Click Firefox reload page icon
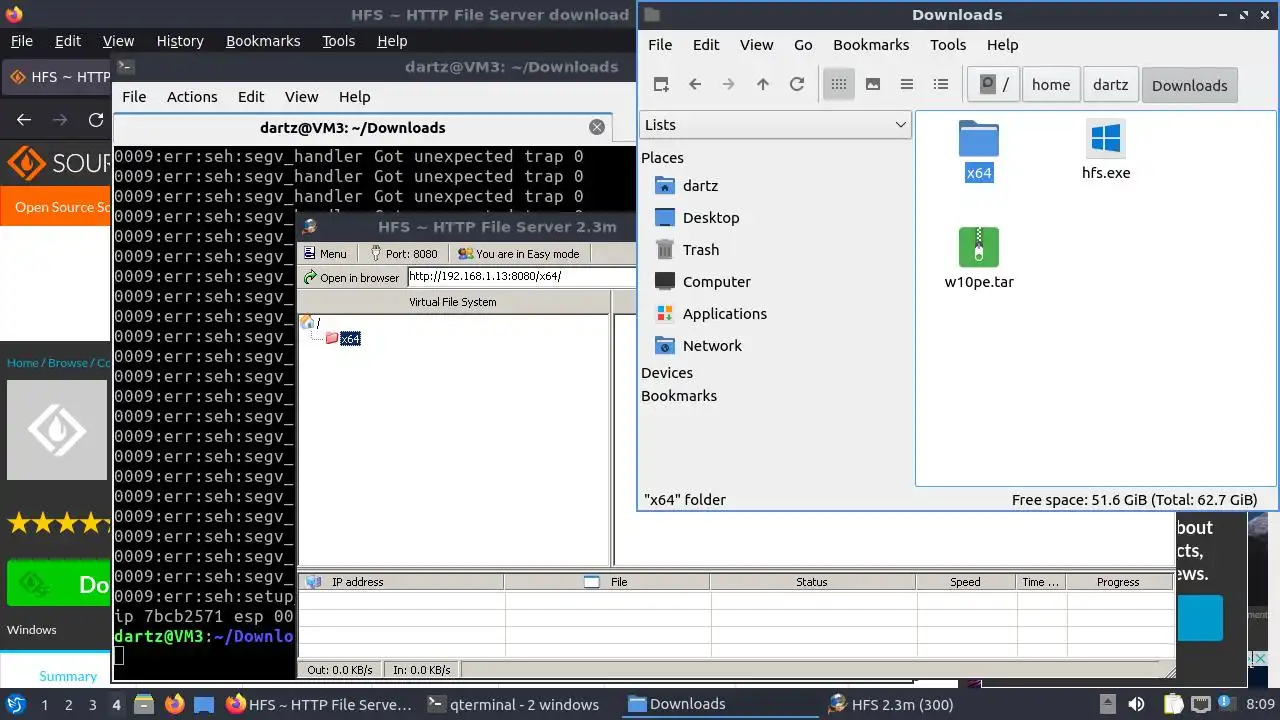The image size is (1280, 720). pos(96,120)
